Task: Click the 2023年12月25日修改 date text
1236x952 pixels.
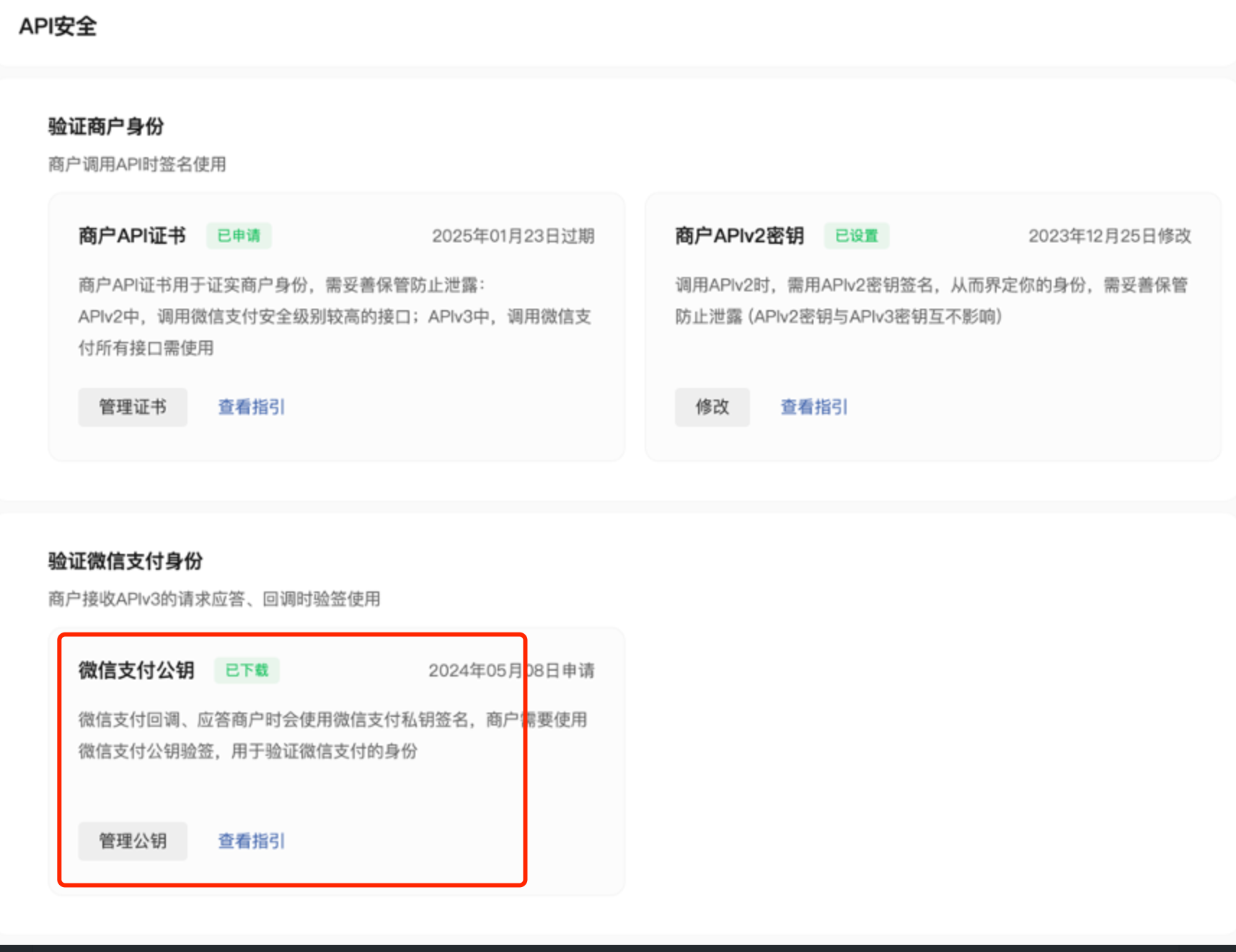Action: (x=1109, y=236)
